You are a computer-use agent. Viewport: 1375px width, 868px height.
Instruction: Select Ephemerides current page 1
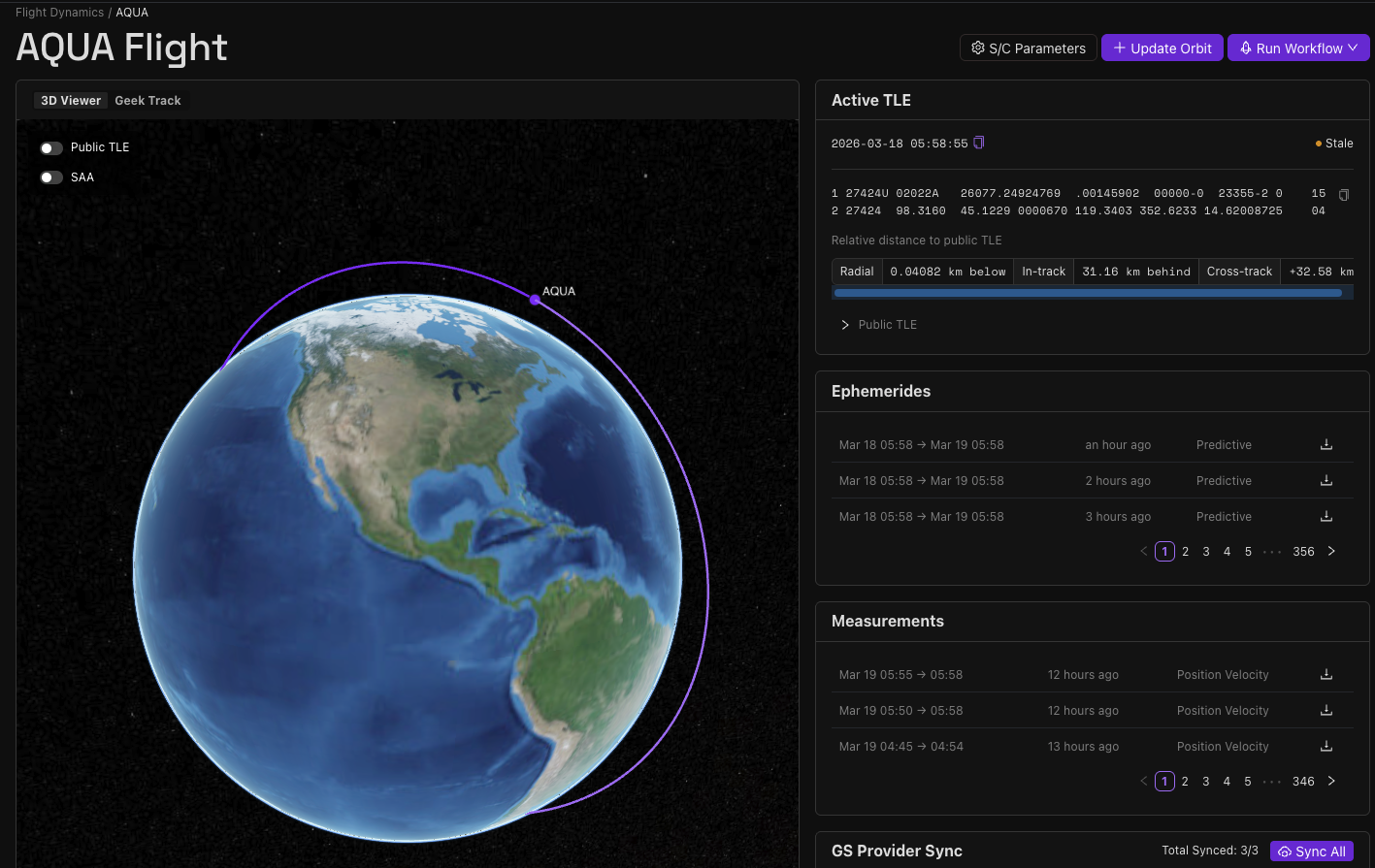[x=1164, y=551]
